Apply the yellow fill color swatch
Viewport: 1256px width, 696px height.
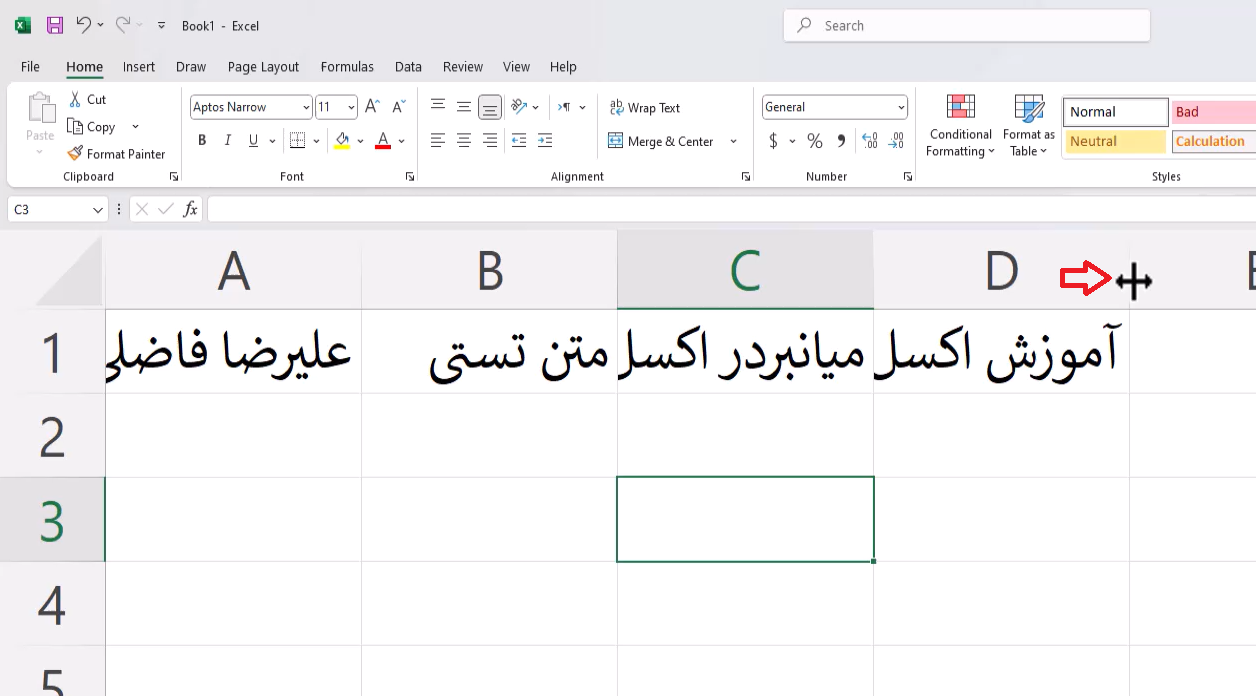tap(342, 141)
